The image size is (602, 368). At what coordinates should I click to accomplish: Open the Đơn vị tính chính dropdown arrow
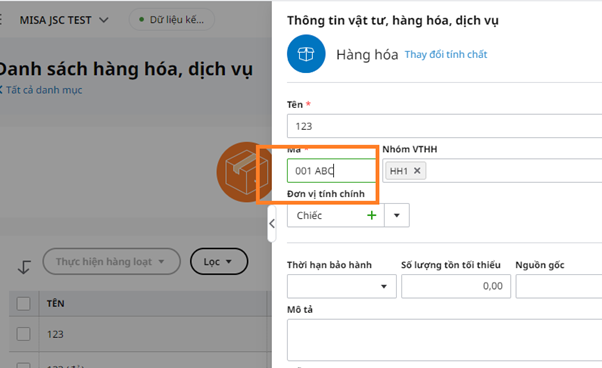tap(397, 215)
